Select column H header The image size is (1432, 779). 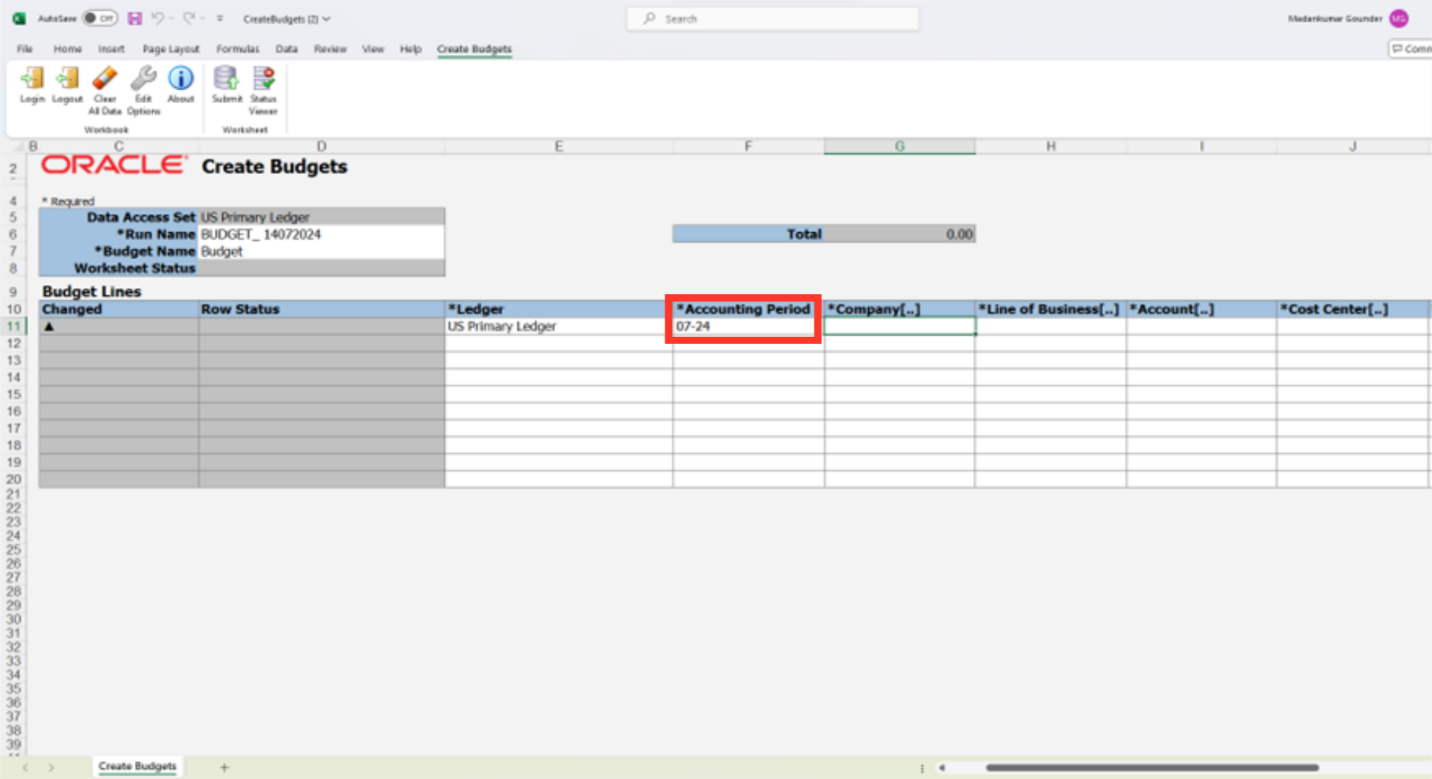[1051, 147]
